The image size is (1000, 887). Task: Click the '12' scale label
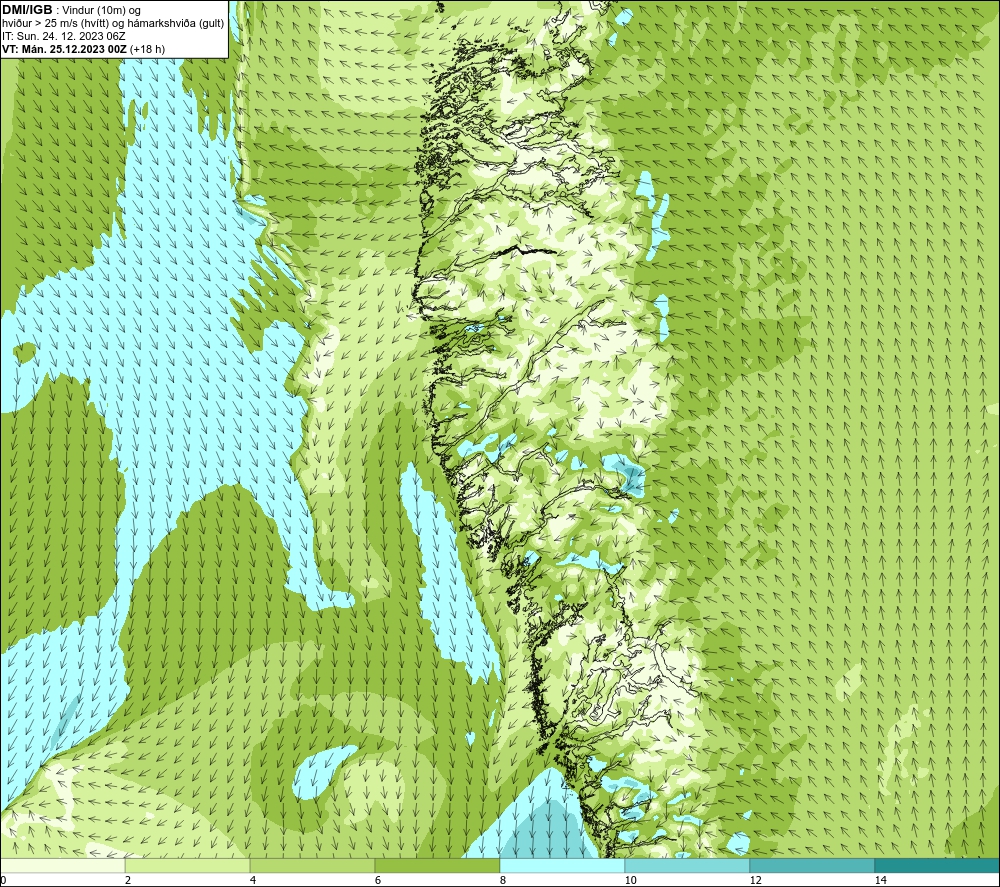pos(756,881)
